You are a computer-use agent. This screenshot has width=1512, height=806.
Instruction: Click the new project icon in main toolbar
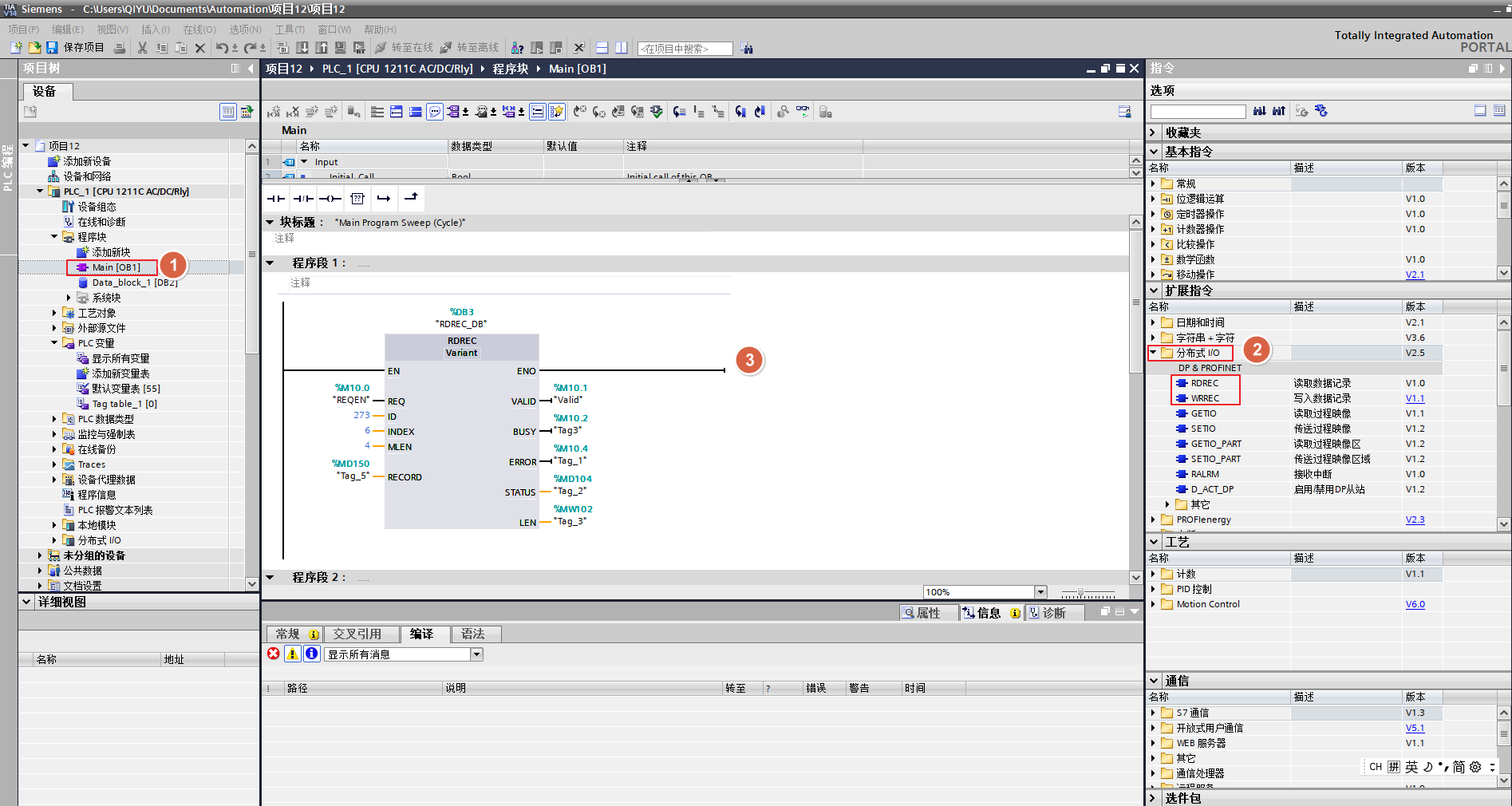point(16,48)
